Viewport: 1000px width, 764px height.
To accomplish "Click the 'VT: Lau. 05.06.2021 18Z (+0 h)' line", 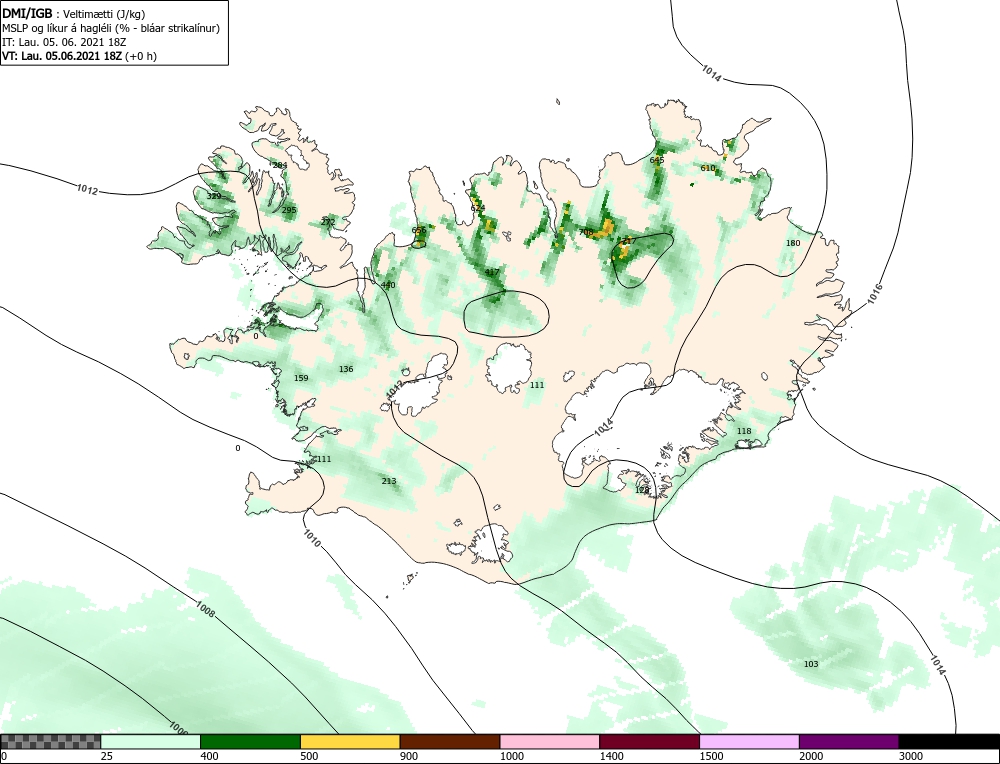I will pyautogui.click(x=79, y=56).
